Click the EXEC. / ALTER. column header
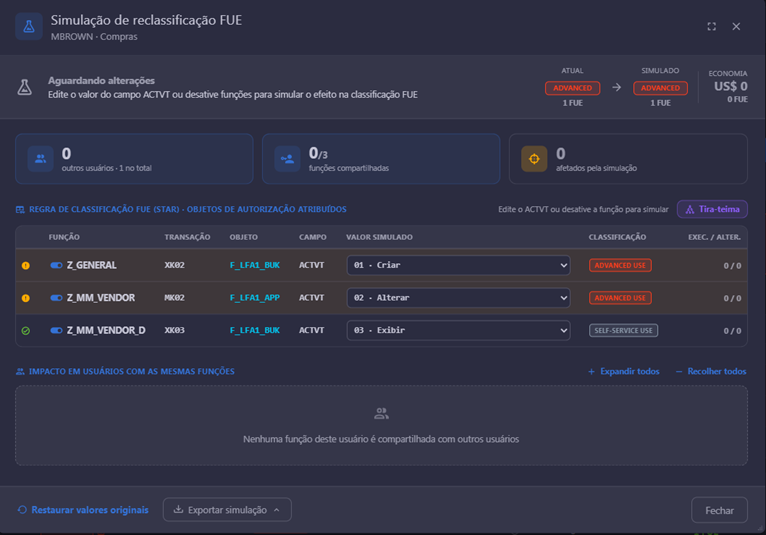This screenshot has width=766, height=535. click(x=714, y=237)
